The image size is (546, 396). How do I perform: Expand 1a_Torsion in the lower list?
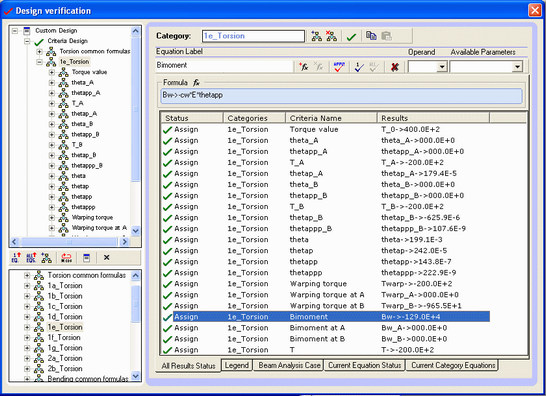(27, 286)
